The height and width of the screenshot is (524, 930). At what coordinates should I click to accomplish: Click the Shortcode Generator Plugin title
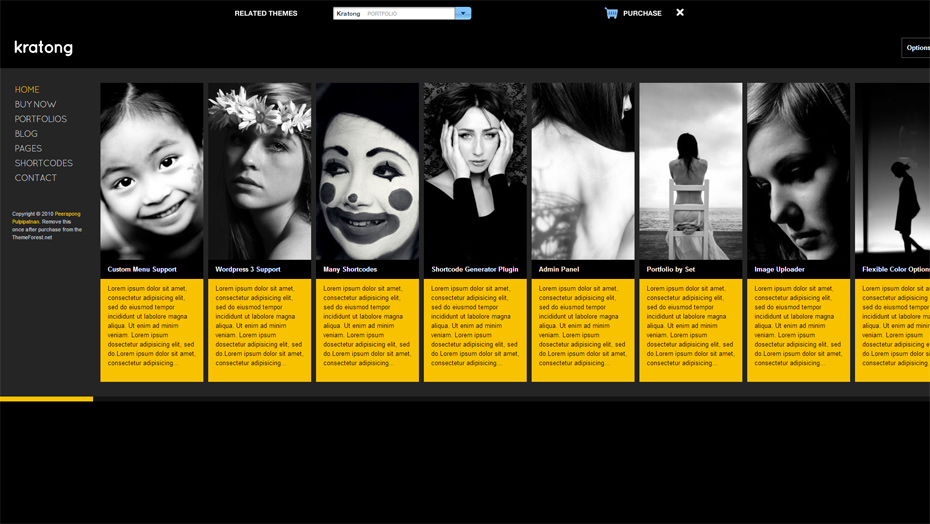(x=474, y=269)
